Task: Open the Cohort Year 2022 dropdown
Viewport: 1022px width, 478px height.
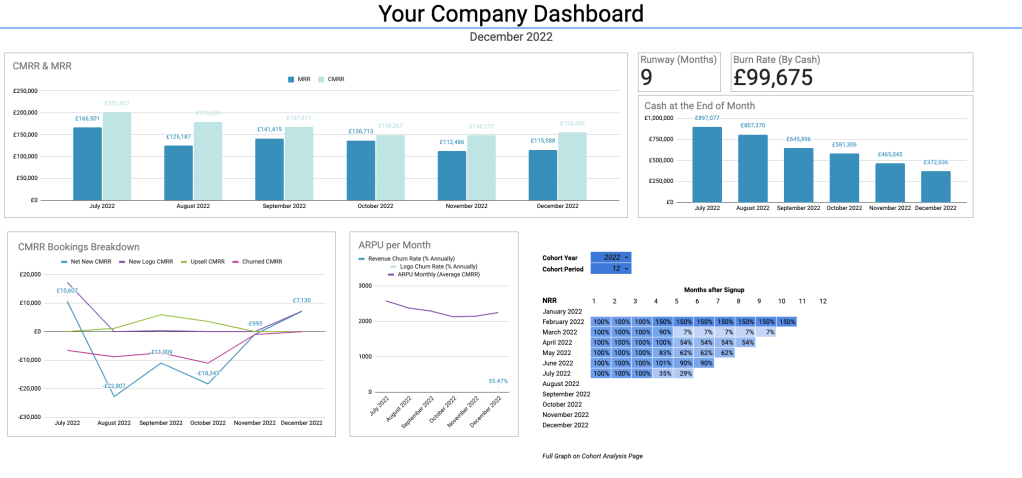Action: pyautogui.click(x=611, y=257)
